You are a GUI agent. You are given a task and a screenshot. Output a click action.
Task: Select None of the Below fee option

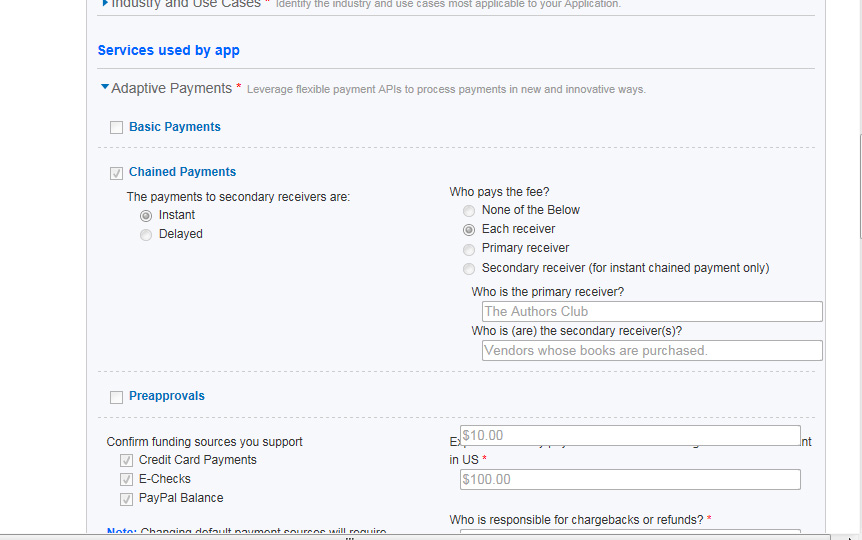tap(469, 211)
